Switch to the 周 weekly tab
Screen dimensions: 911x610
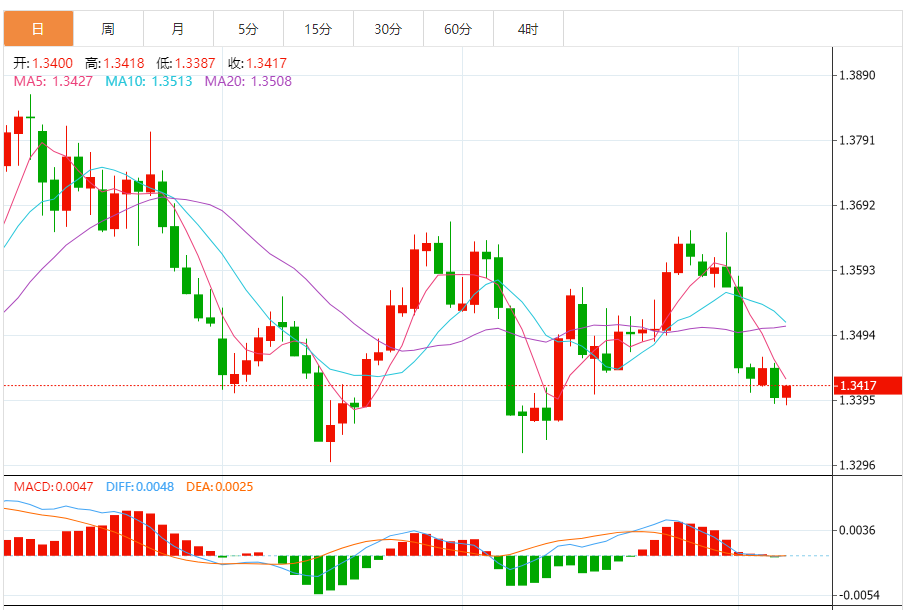click(x=108, y=28)
